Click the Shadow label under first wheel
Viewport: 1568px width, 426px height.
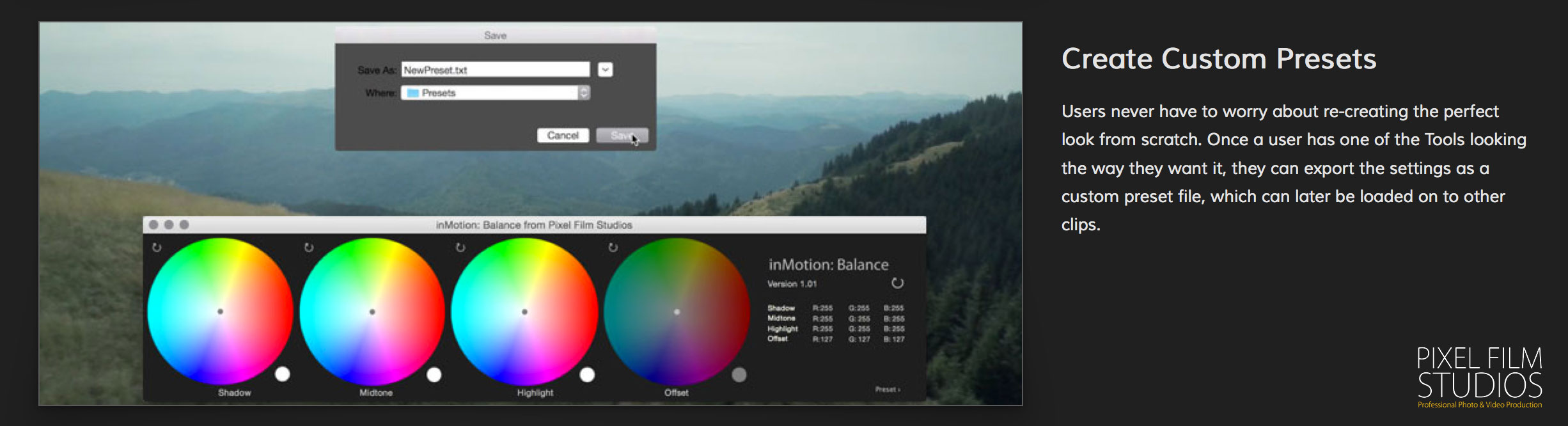coord(235,392)
